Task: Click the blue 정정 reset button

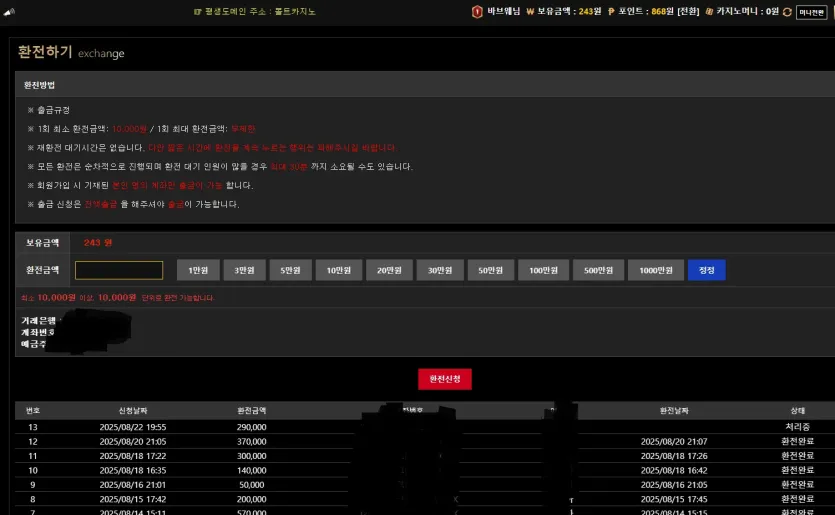Action: tap(706, 270)
